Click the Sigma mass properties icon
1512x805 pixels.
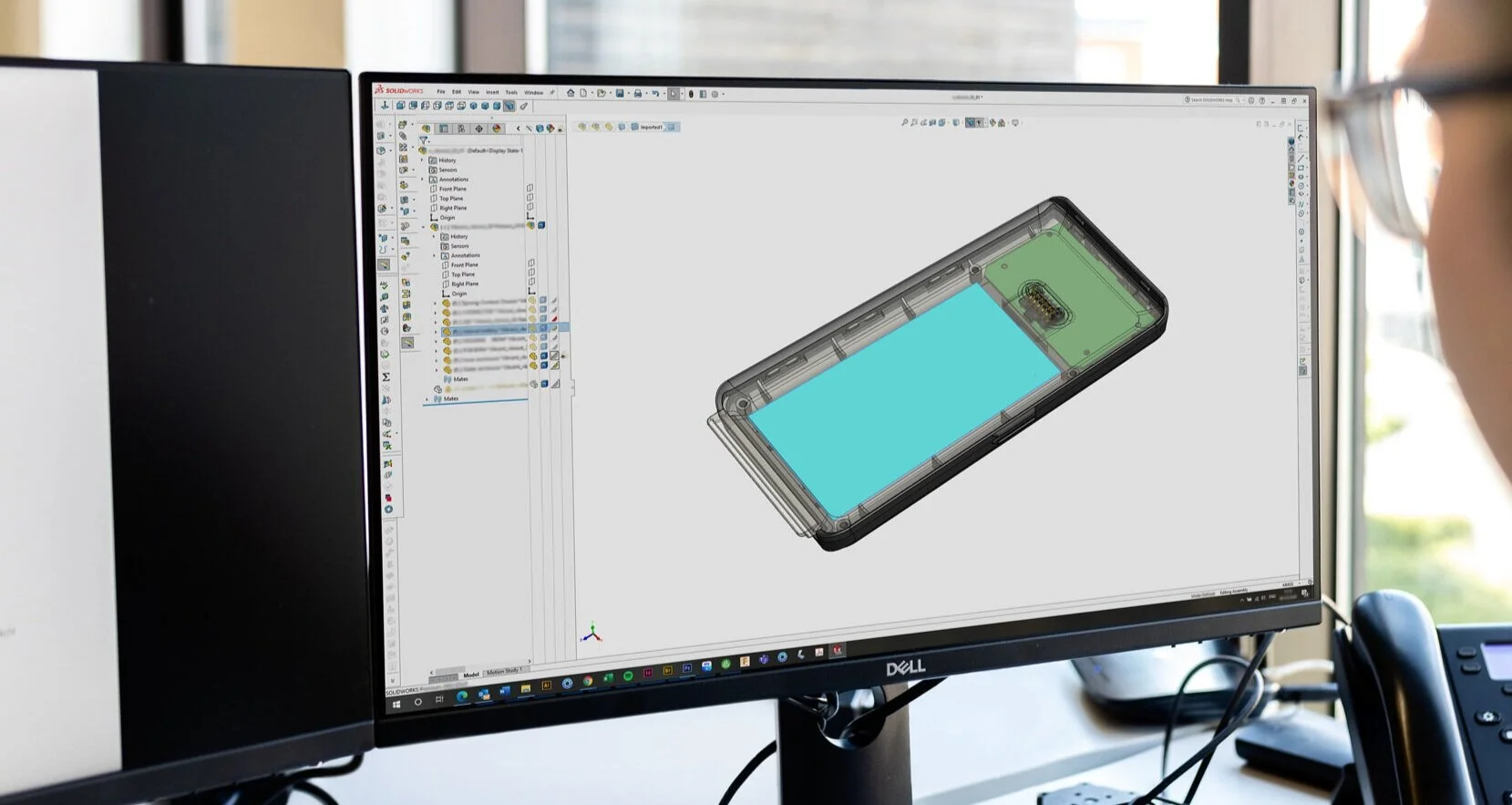tap(386, 377)
